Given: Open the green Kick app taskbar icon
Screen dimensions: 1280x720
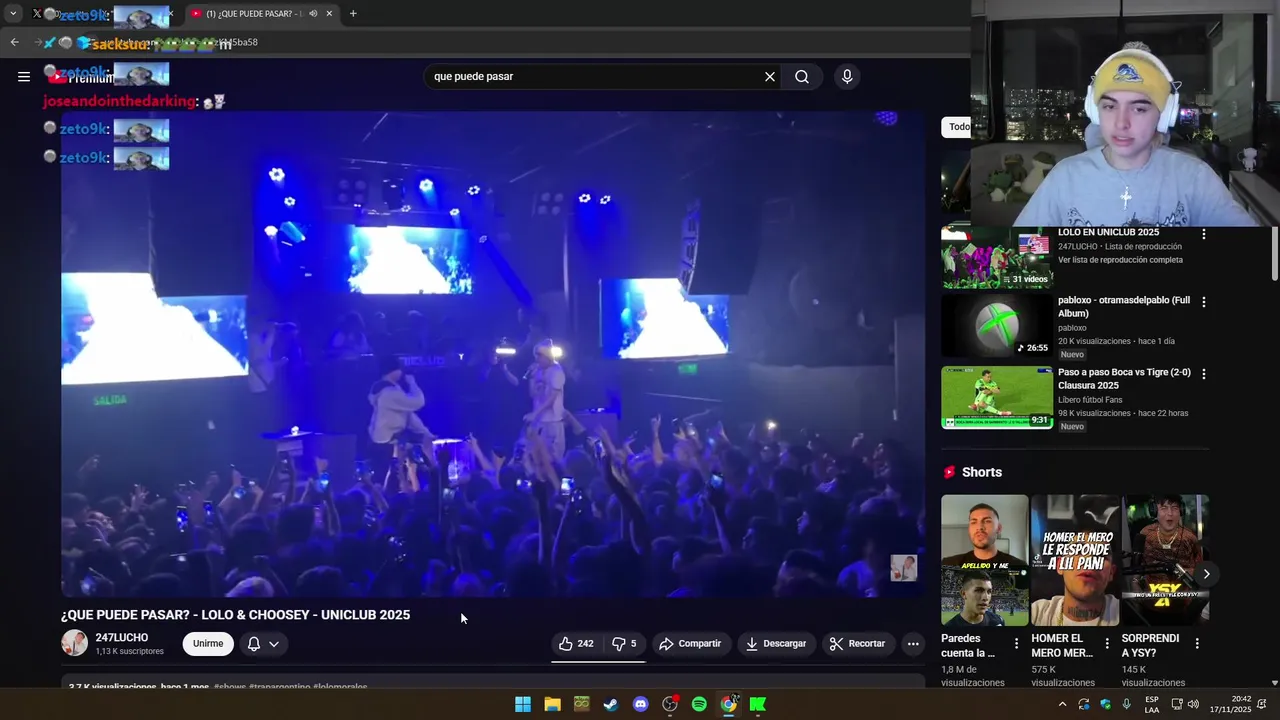Looking at the screenshot, I should pos(758,704).
